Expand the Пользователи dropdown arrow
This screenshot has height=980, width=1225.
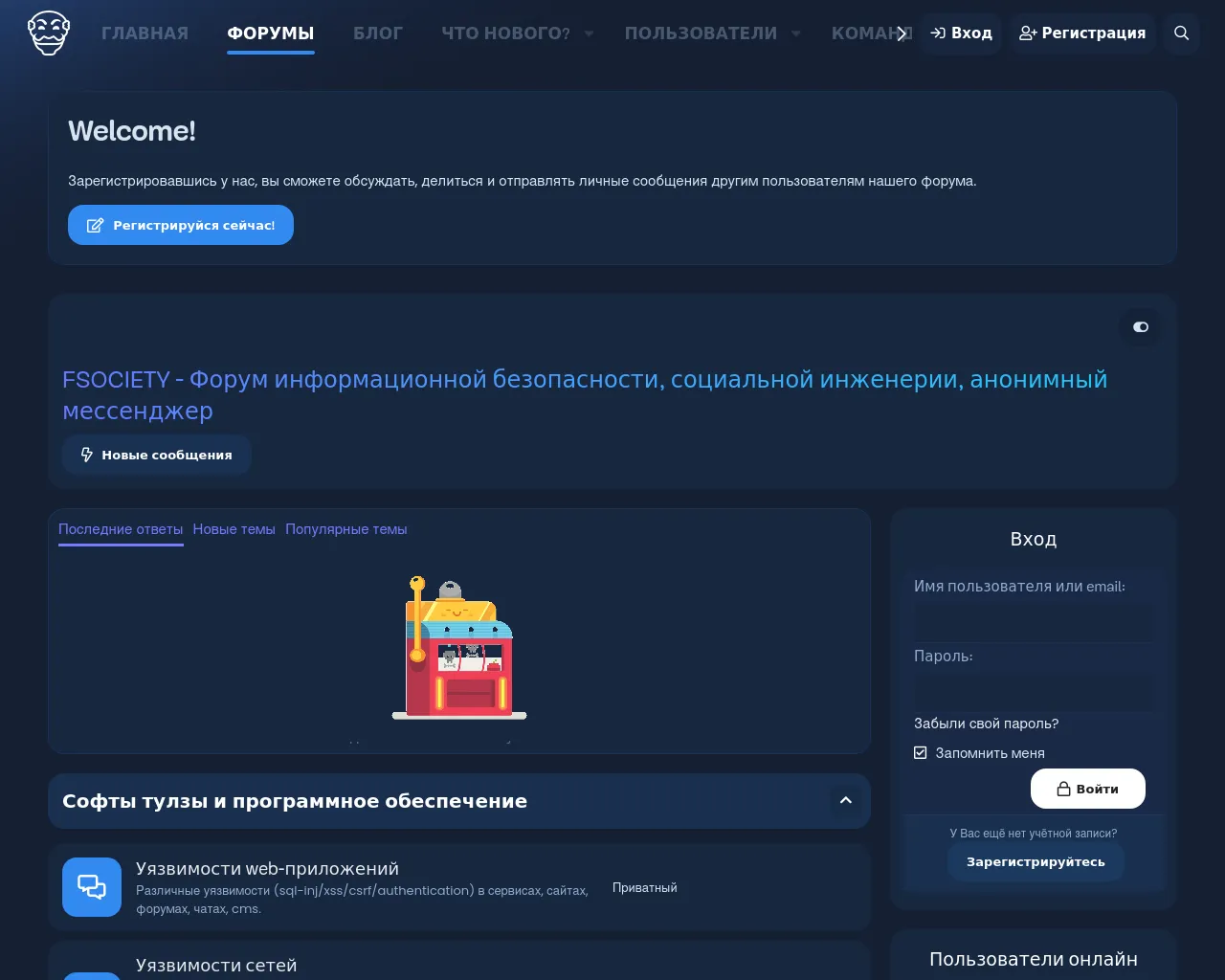(796, 33)
